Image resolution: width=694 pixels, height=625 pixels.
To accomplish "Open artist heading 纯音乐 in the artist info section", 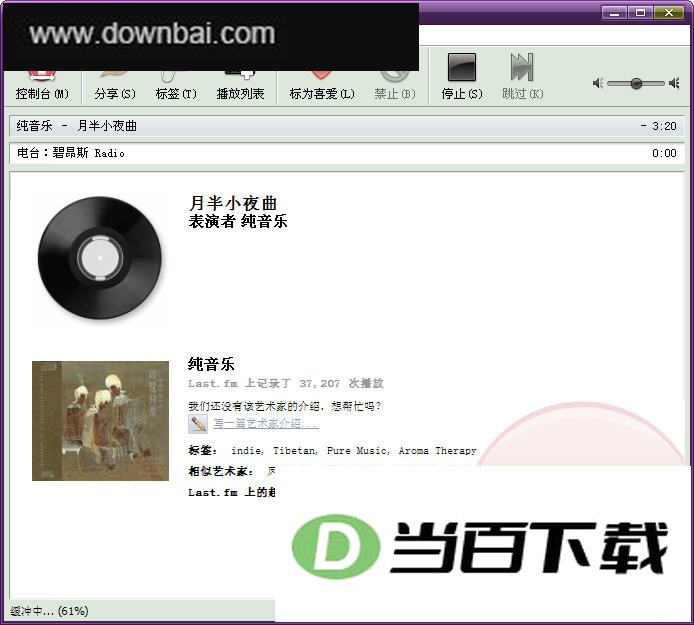I will coord(211,364).
